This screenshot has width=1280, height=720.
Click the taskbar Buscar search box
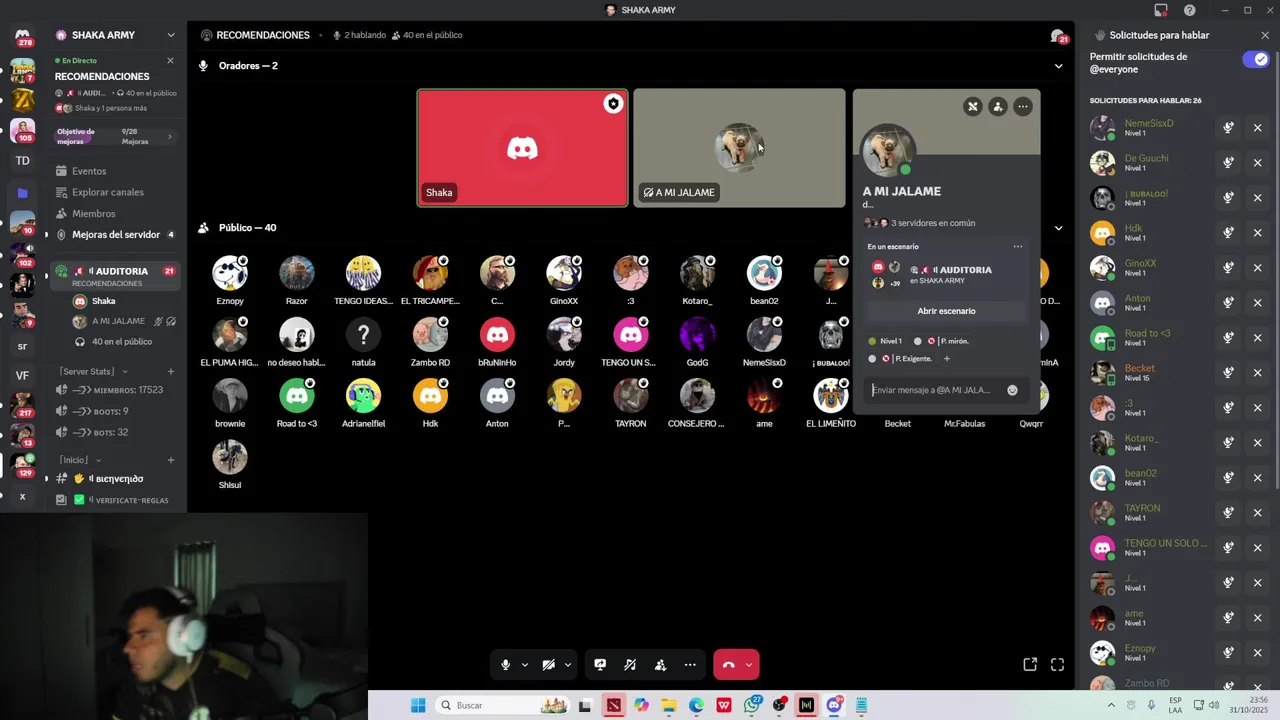click(503, 705)
